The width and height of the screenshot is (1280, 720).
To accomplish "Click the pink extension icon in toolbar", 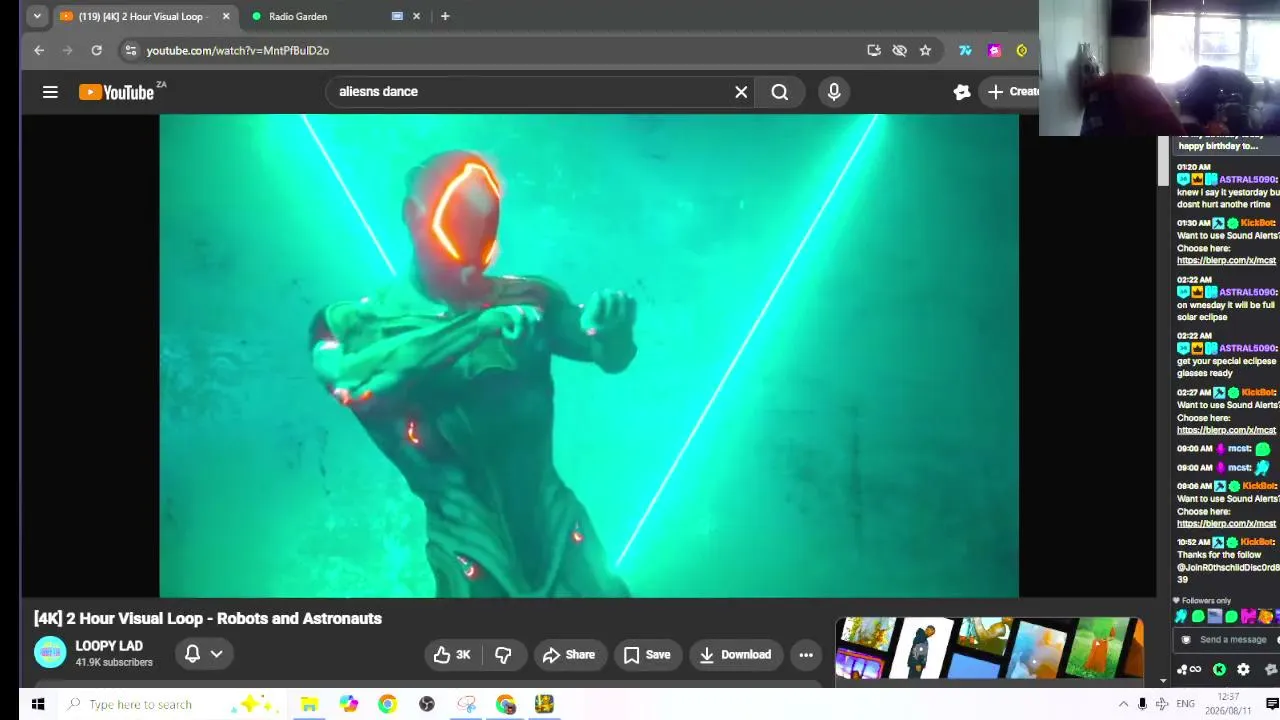I will [994, 50].
